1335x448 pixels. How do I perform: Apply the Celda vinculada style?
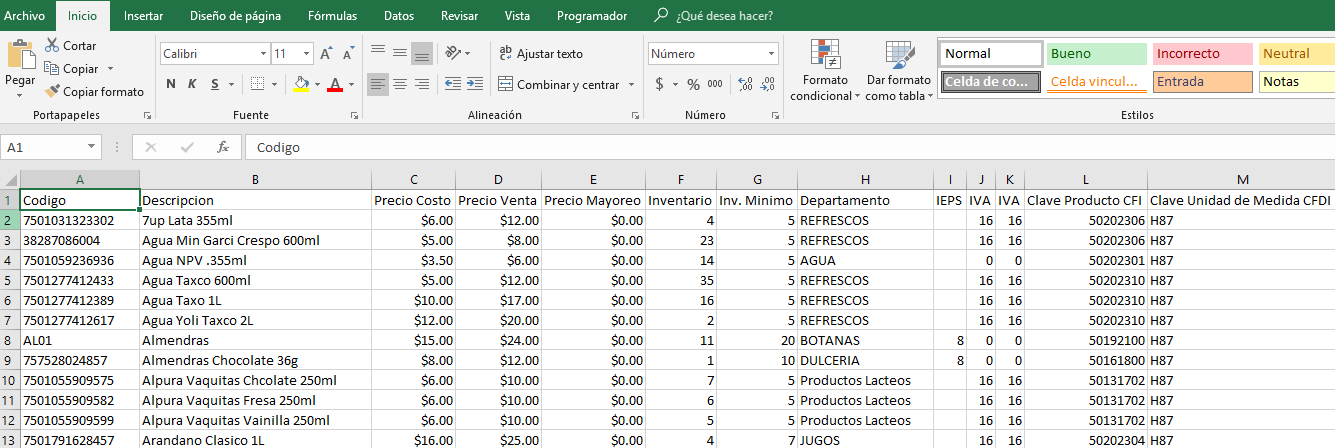[x=1096, y=82]
